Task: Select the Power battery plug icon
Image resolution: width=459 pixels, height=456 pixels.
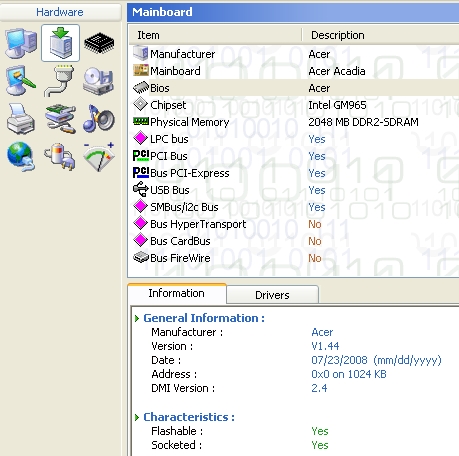Action: click(60, 157)
